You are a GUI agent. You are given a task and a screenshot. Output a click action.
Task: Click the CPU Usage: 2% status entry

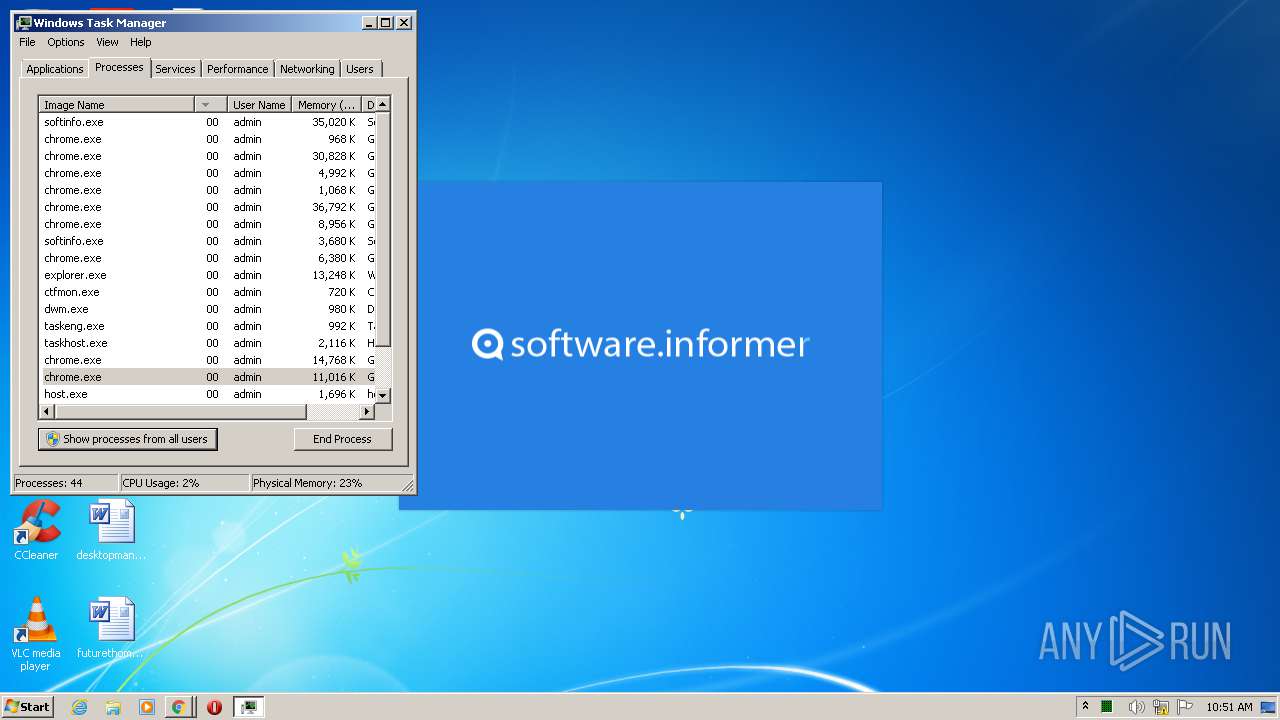pyautogui.click(x=184, y=483)
